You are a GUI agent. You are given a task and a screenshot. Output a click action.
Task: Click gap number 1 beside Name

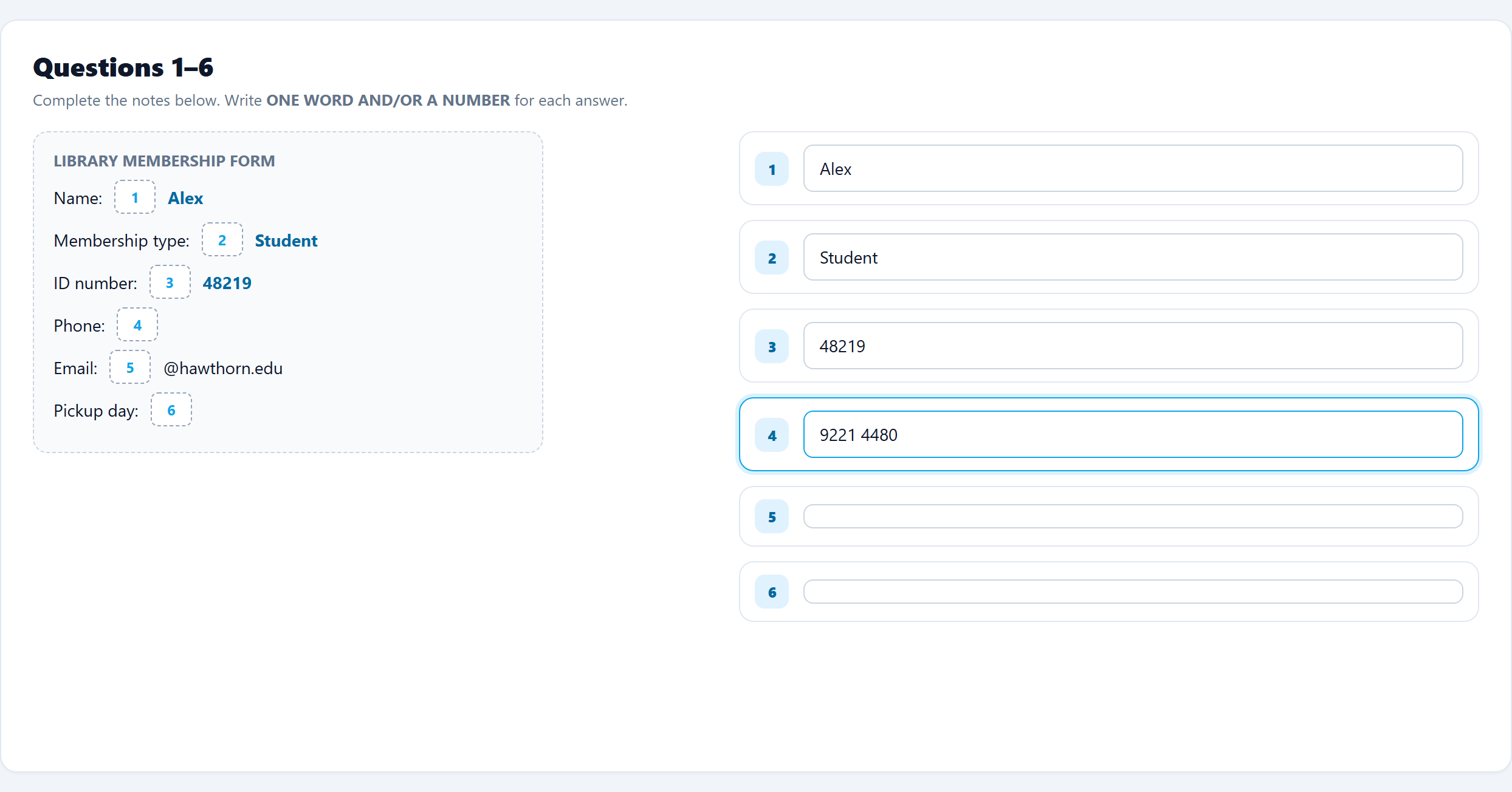pos(135,197)
